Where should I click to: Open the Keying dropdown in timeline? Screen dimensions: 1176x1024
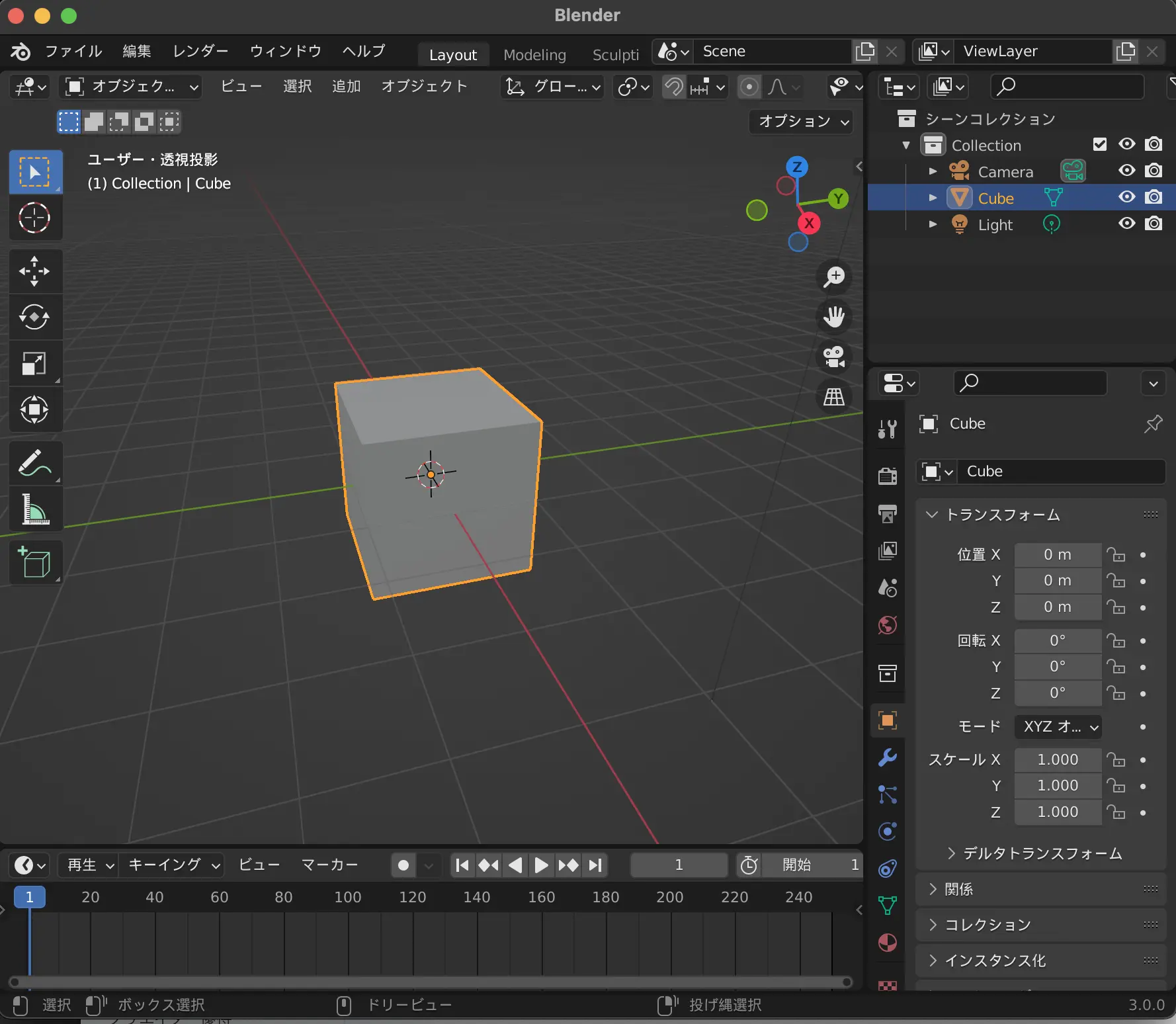click(x=174, y=865)
